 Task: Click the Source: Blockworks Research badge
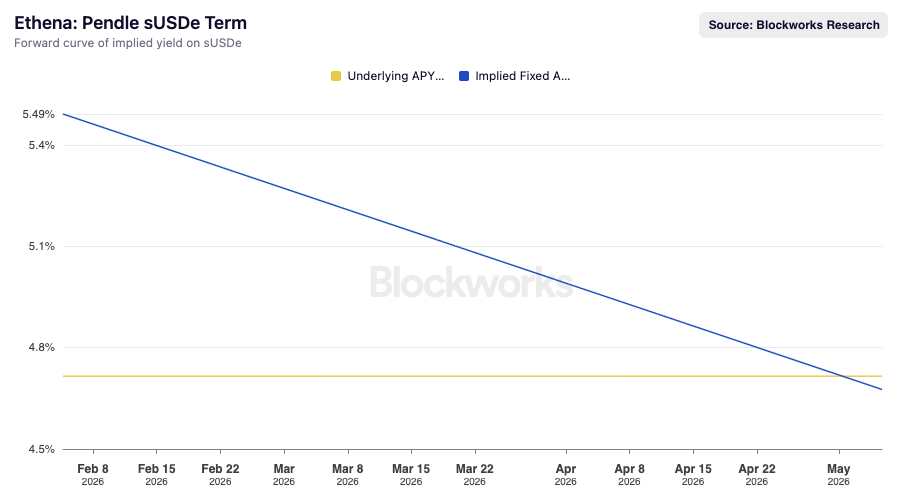(x=794, y=25)
